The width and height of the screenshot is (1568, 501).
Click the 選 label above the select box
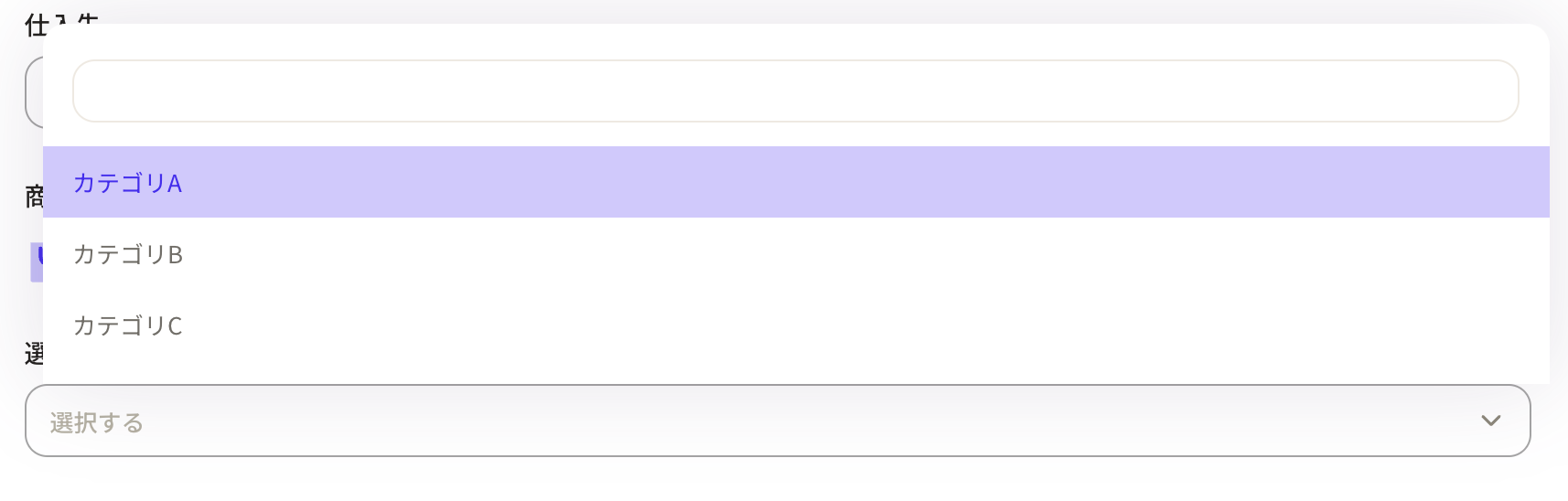(x=34, y=354)
